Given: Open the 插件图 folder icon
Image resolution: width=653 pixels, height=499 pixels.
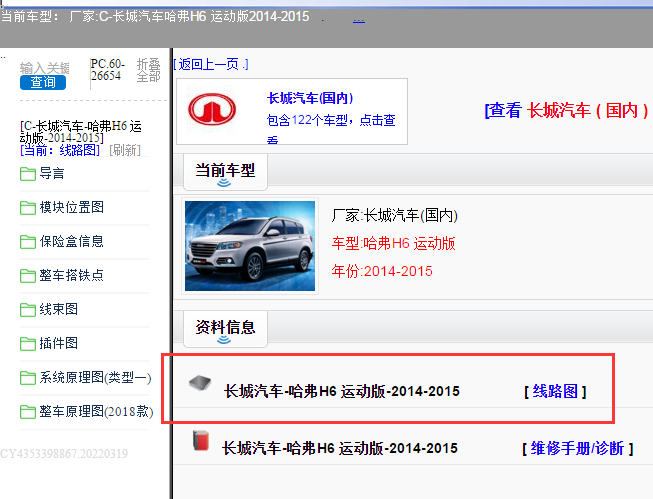Looking at the screenshot, I should tap(27, 344).
